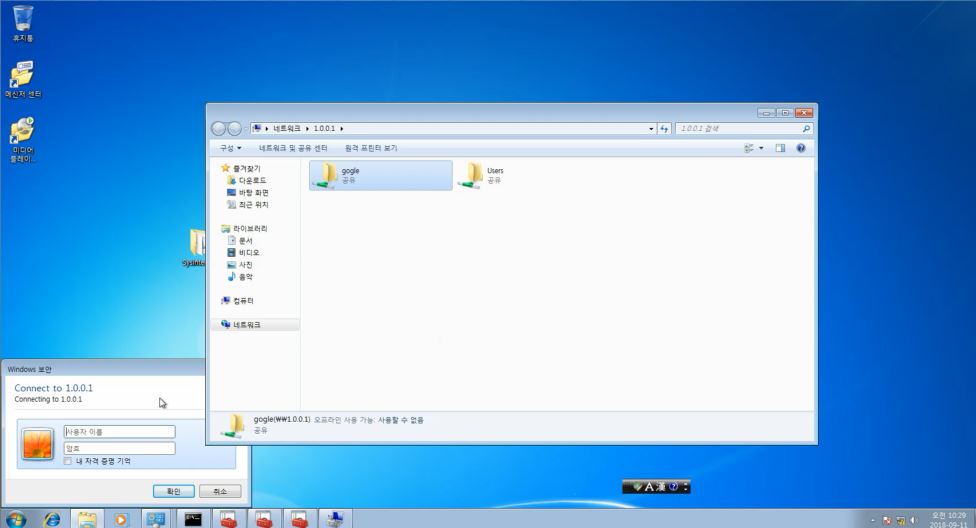Check 내 자격 증명 기억 checkbox
Screen dimensions: 976x528
coord(68,461)
